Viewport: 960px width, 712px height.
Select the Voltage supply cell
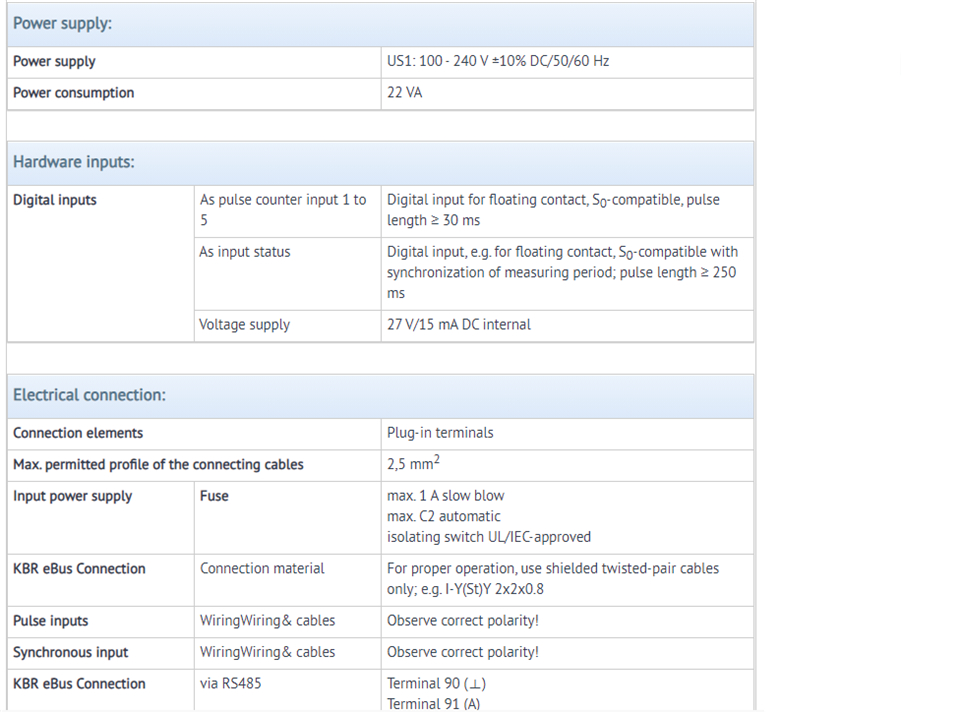tap(287, 326)
